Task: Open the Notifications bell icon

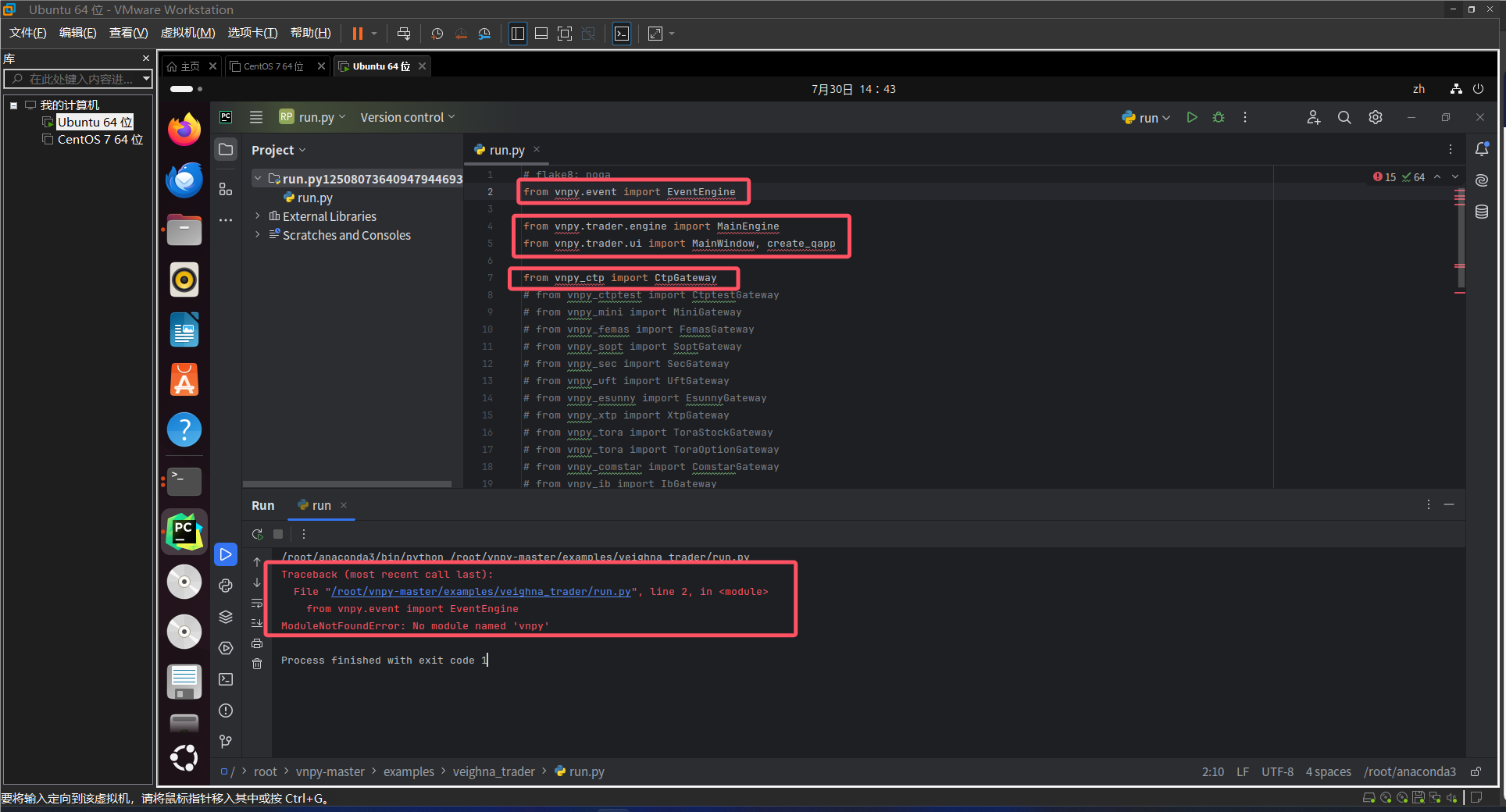Action: [x=1482, y=148]
